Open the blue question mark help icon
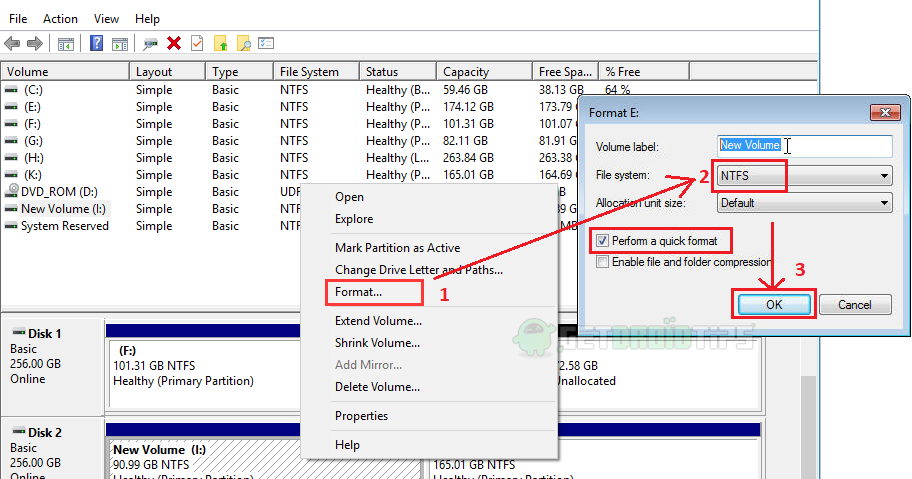 coord(97,43)
